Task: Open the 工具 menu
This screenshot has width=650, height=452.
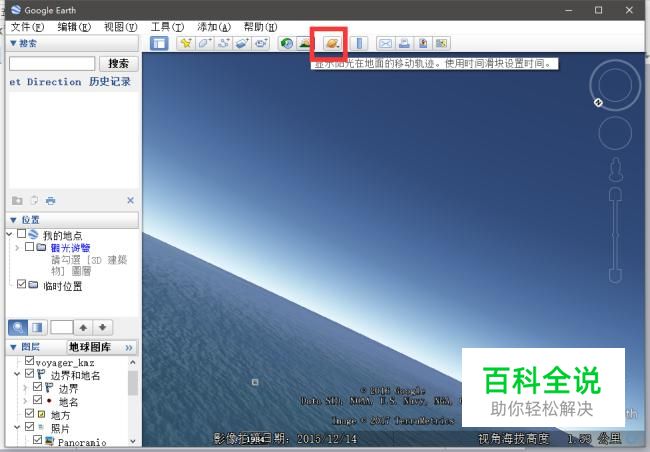Action: [x=167, y=27]
